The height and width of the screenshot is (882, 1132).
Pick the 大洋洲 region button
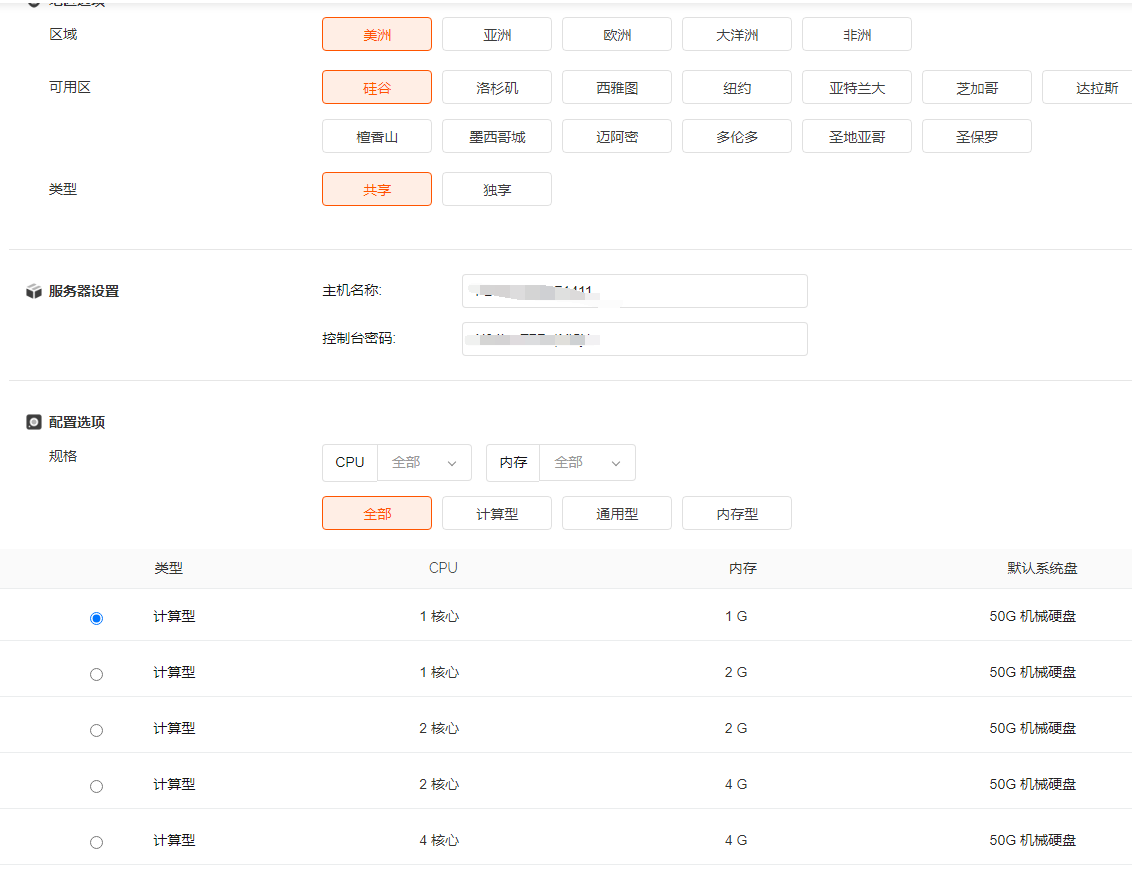point(737,35)
